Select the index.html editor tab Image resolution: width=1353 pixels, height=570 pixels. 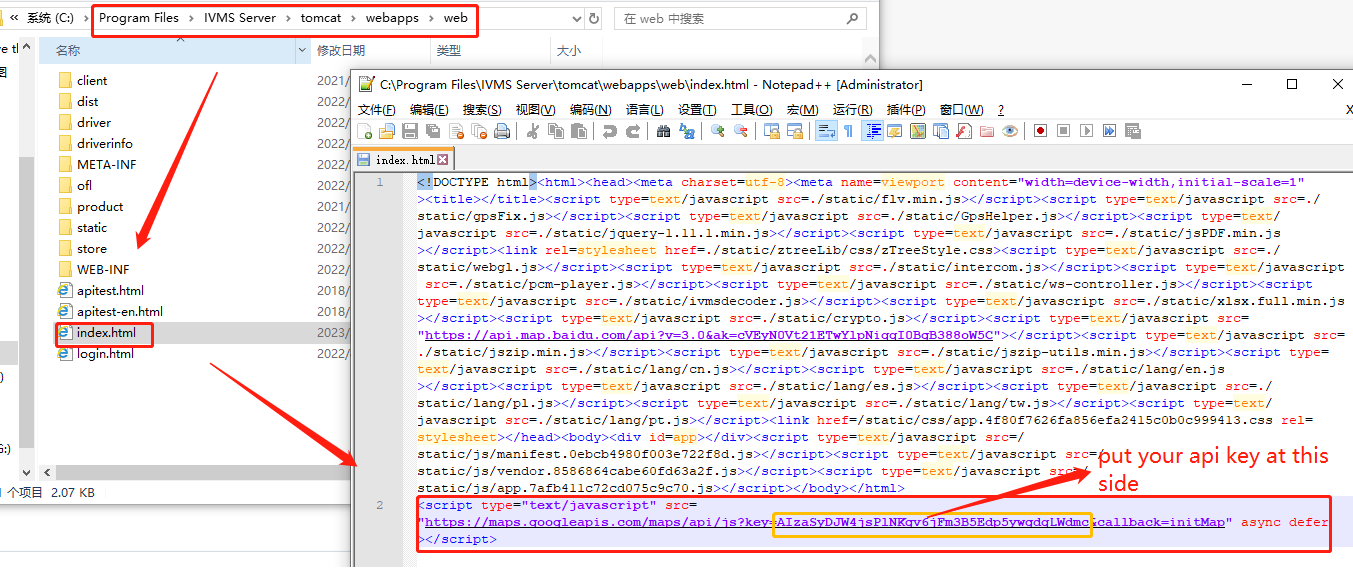tap(405, 160)
